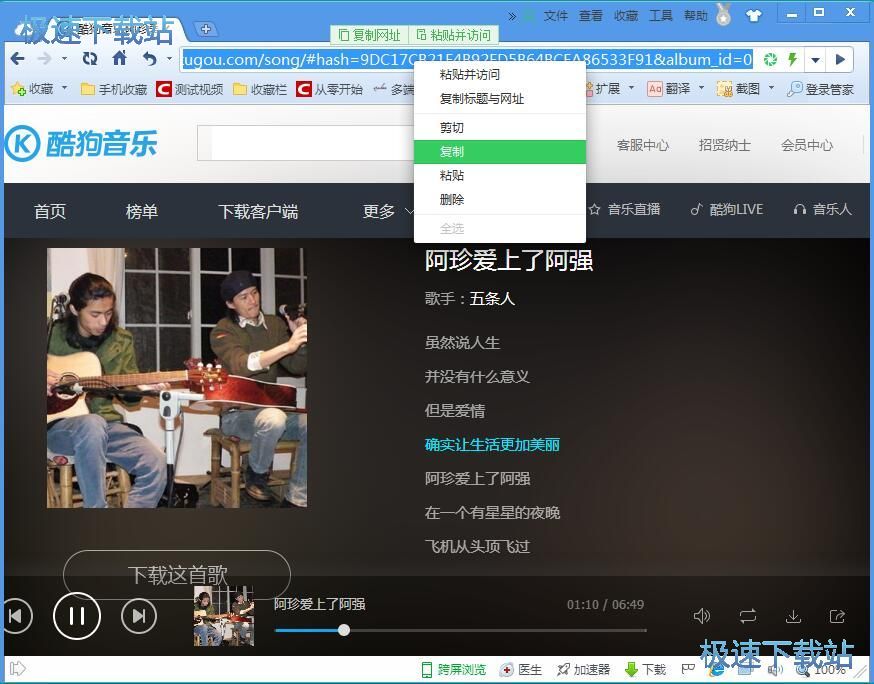Click the green compatibility mode icon in address bar

[770, 59]
